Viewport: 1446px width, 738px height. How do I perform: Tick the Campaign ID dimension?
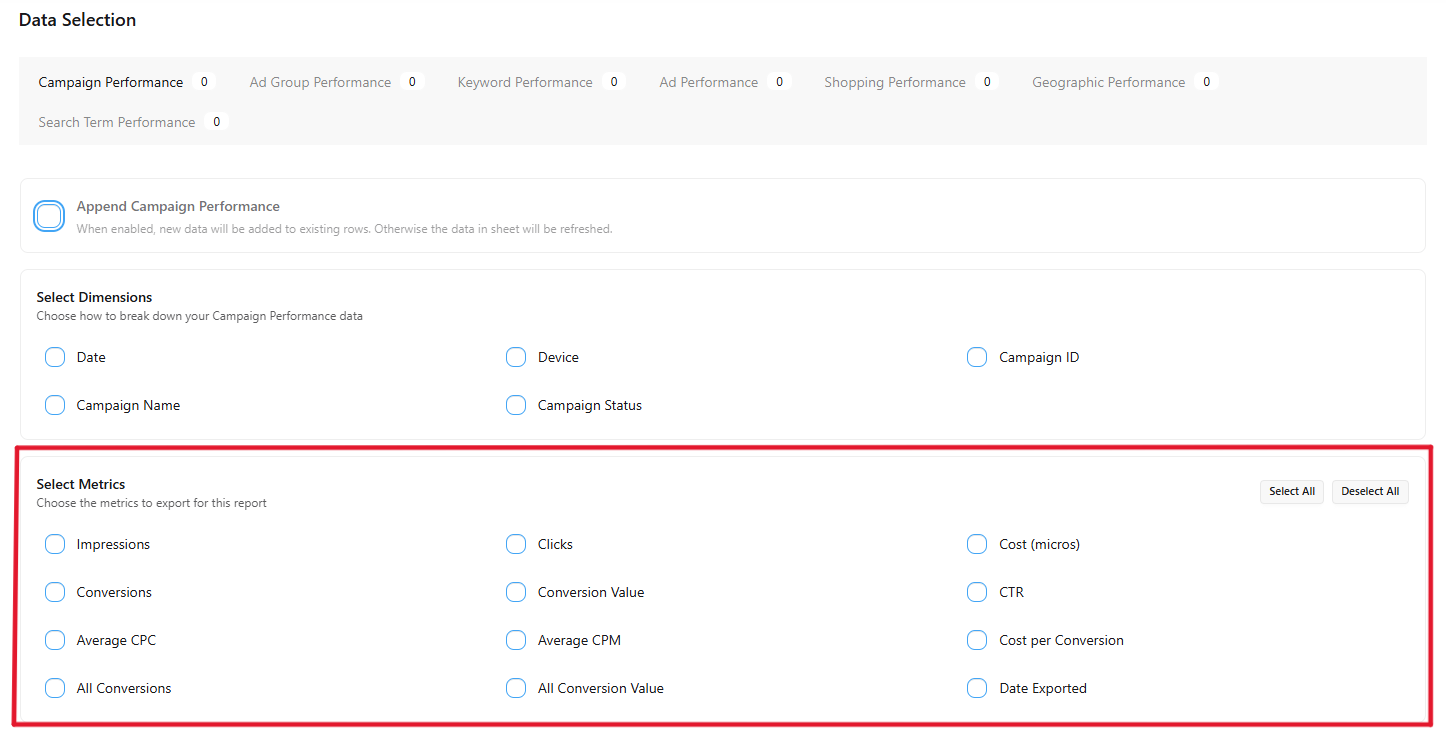pos(977,357)
